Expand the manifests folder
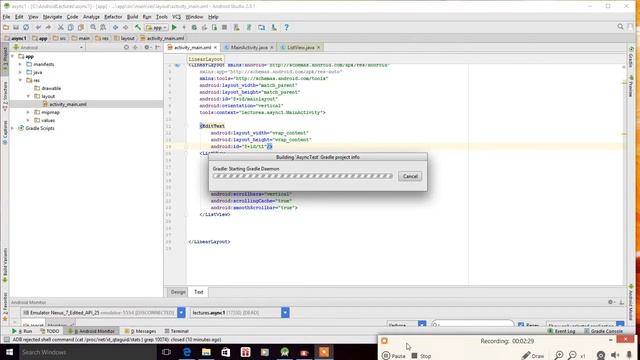 (20, 64)
